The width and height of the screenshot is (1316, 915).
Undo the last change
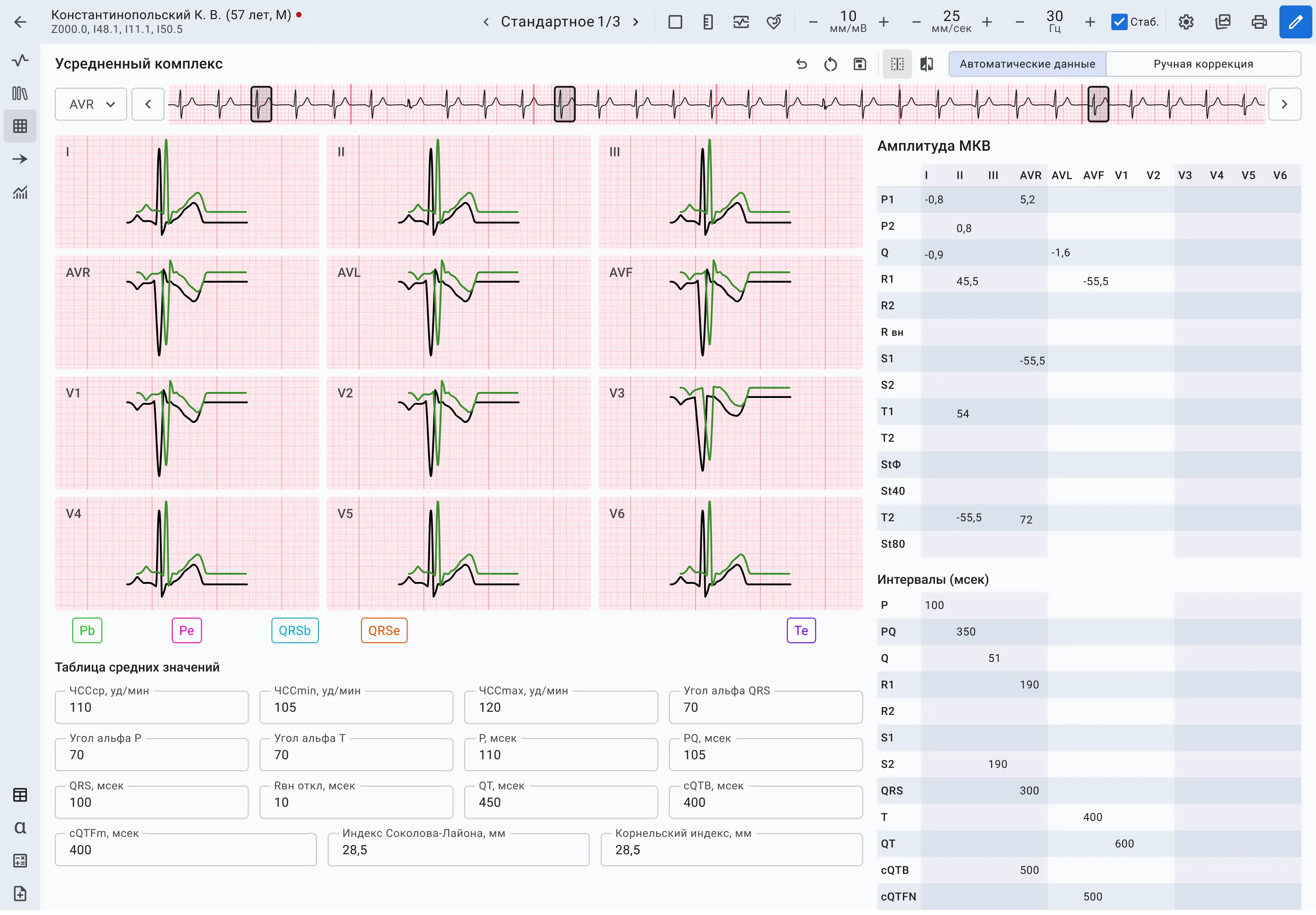(801, 63)
